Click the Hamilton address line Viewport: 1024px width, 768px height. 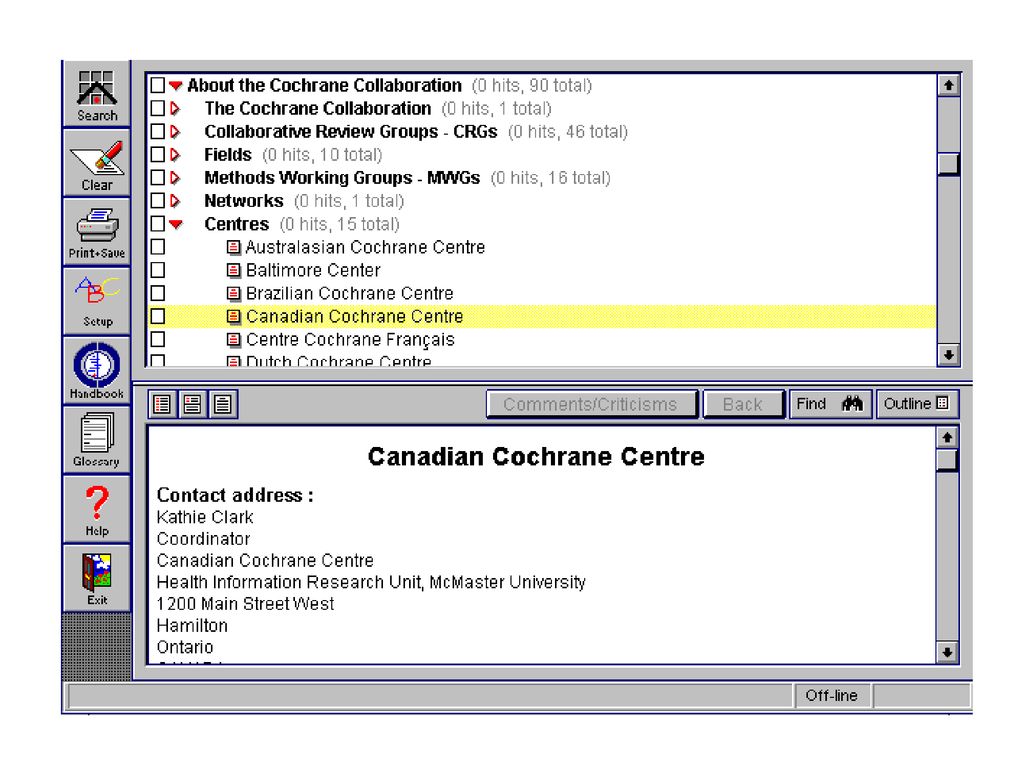tap(192, 626)
